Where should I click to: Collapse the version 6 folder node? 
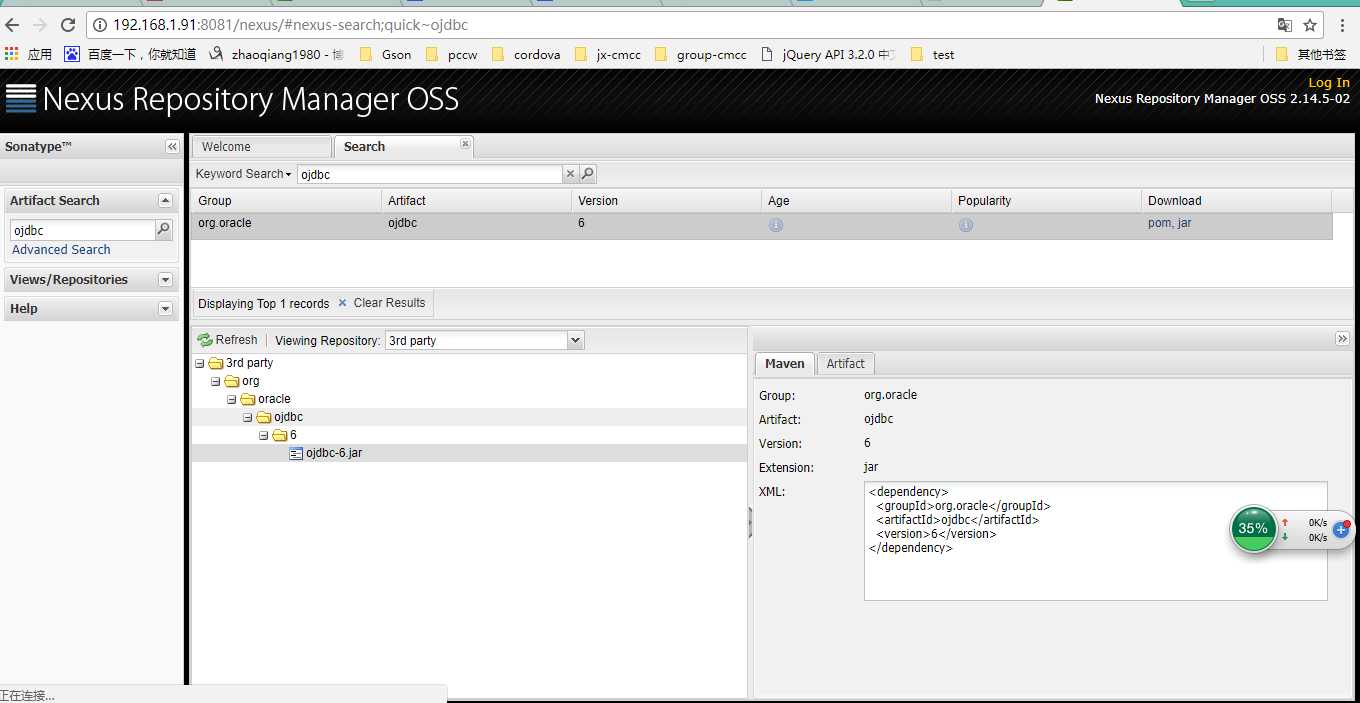(264, 436)
